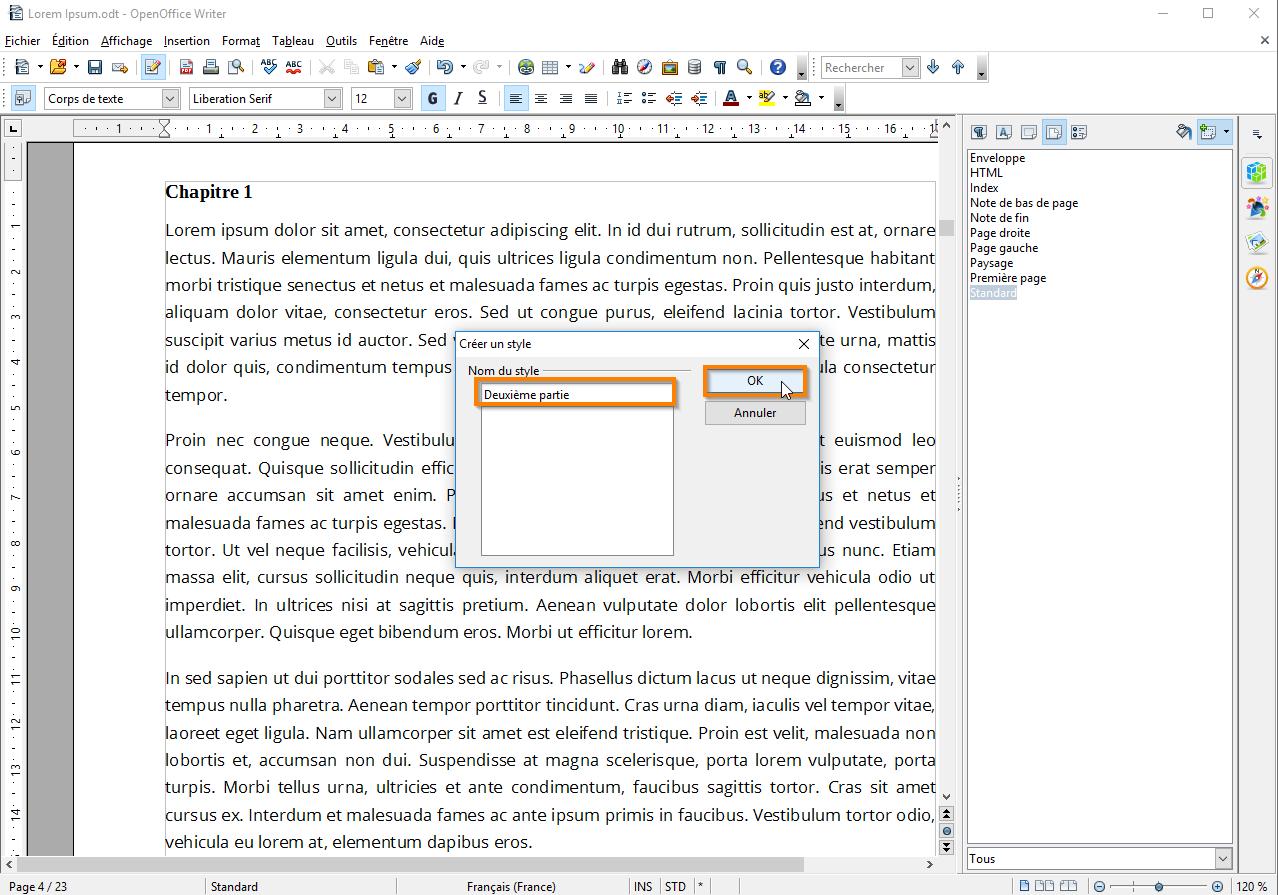Select Fill Format Mode paint bucket
Image resolution: width=1278 pixels, height=895 pixels.
(1184, 131)
